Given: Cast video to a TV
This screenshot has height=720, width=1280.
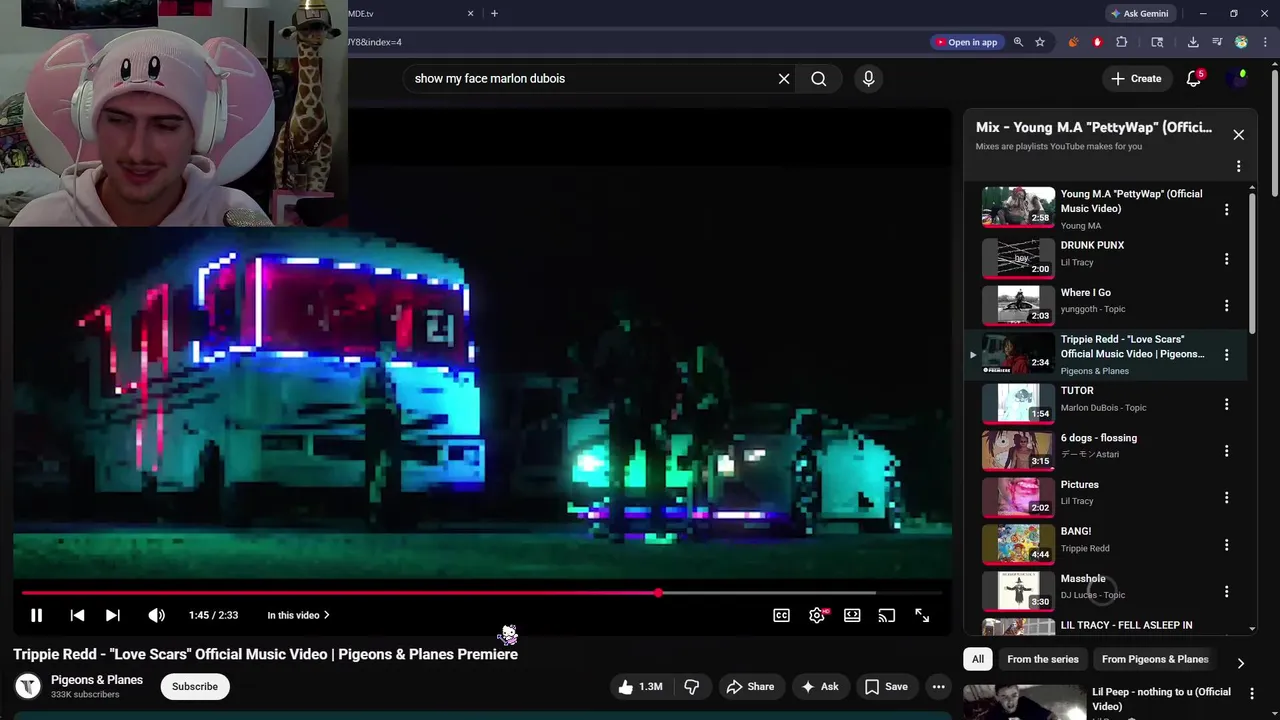Looking at the screenshot, I should [x=887, y=615].
